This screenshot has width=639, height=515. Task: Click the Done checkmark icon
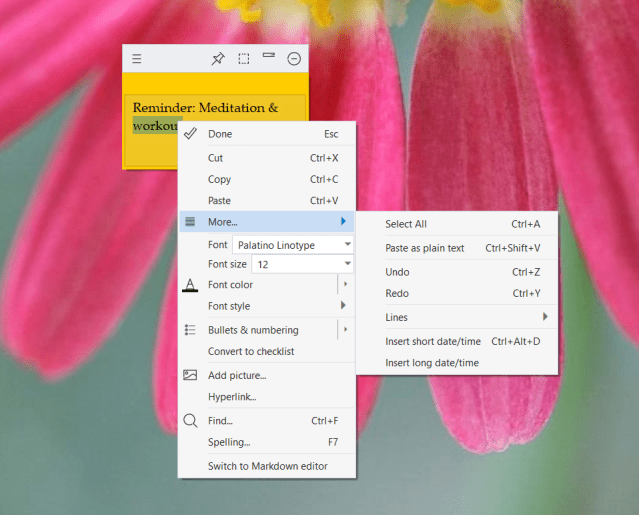(x=190, y=133)
